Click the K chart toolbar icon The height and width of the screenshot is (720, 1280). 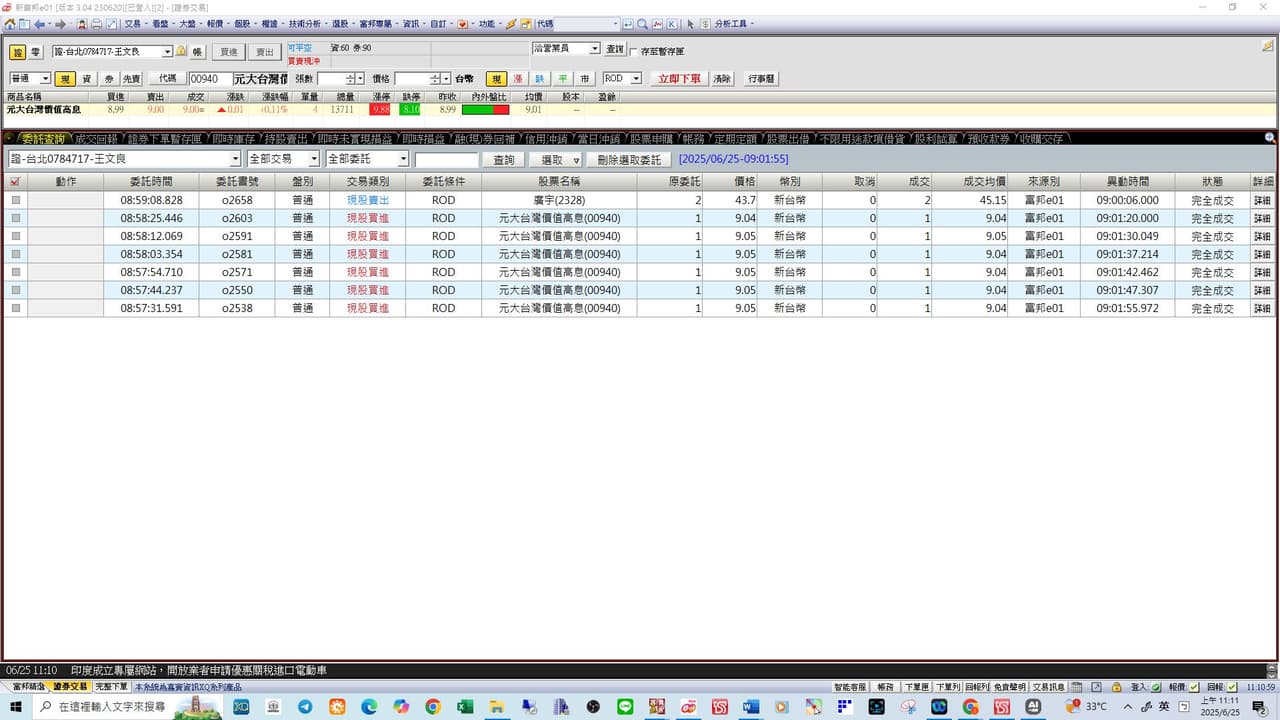point(671,24)
